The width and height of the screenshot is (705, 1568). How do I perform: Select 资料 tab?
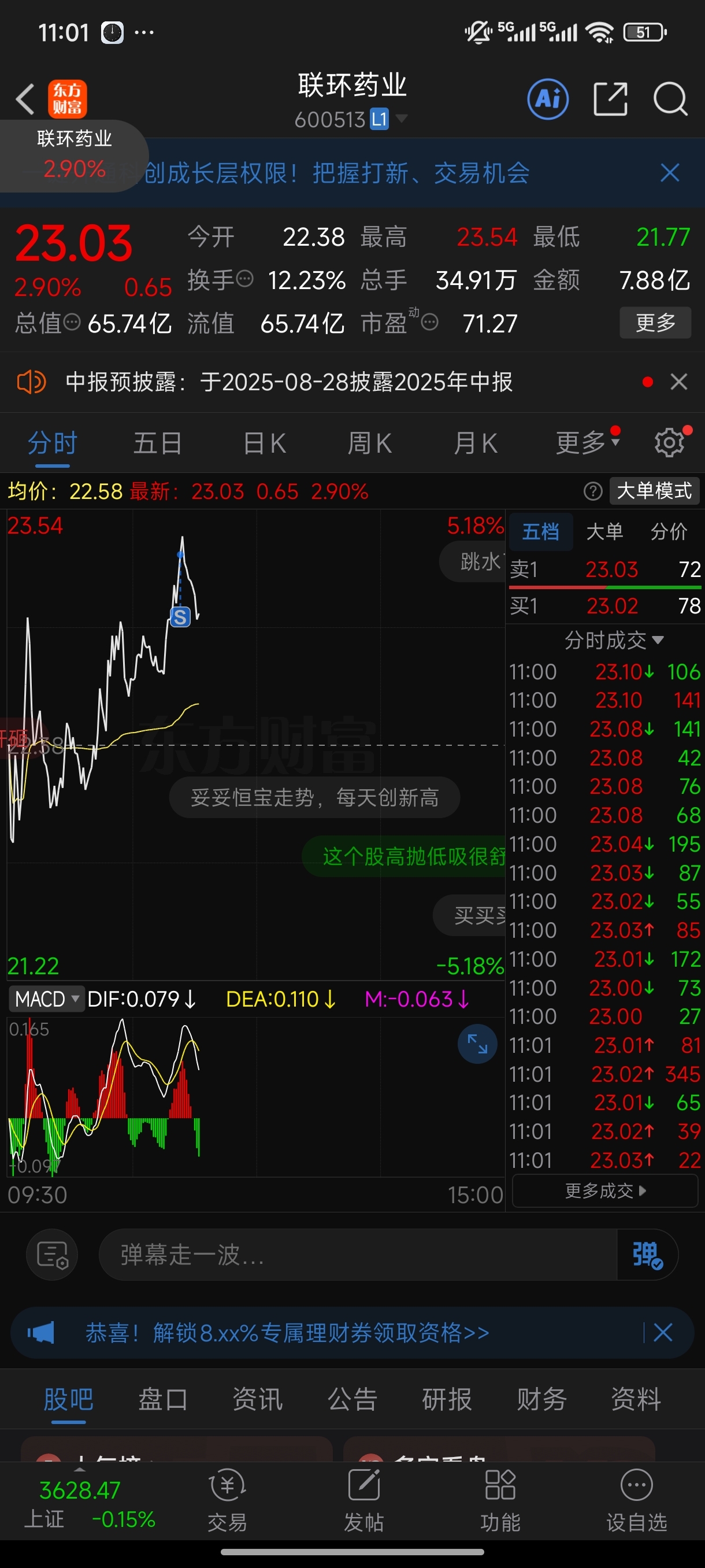[636, 1399]
